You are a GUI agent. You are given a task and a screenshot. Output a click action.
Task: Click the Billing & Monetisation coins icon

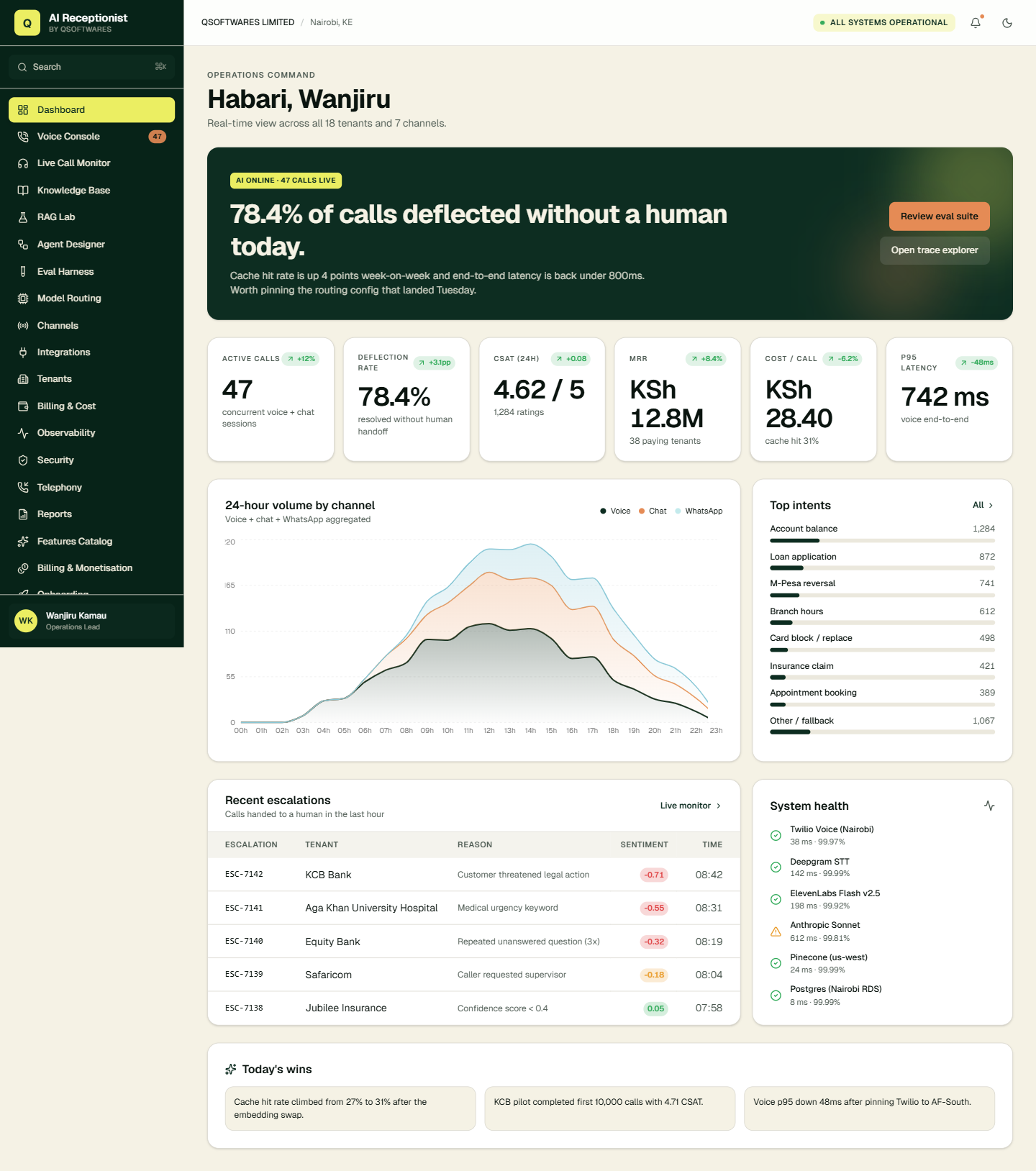(x=23, y=568)
